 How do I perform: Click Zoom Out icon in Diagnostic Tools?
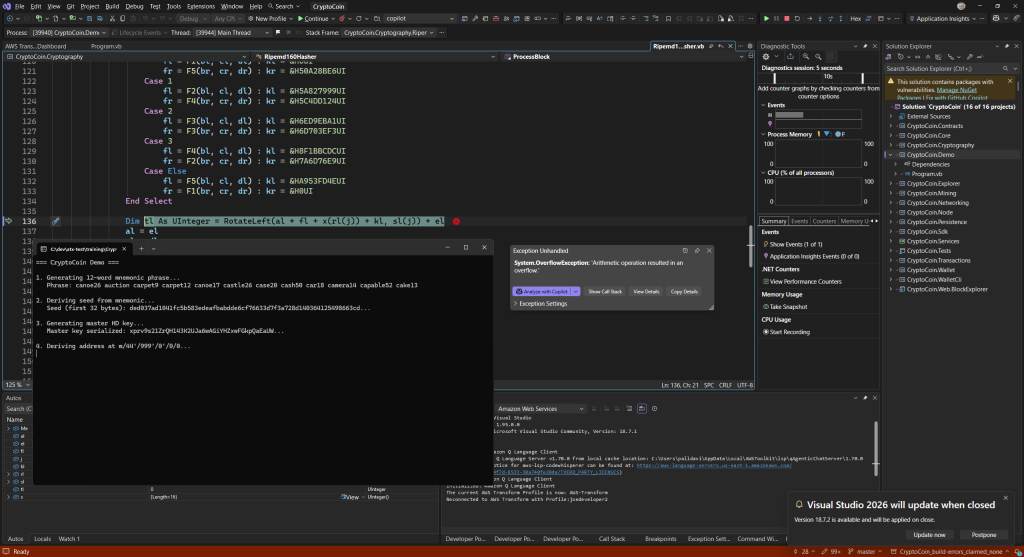pyautogui.click(x=818, y=57)
